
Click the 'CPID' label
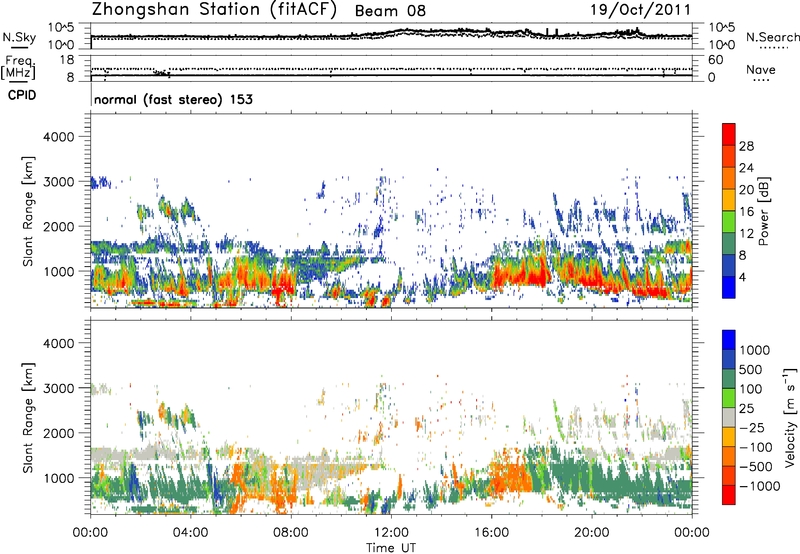click(22, 95)
